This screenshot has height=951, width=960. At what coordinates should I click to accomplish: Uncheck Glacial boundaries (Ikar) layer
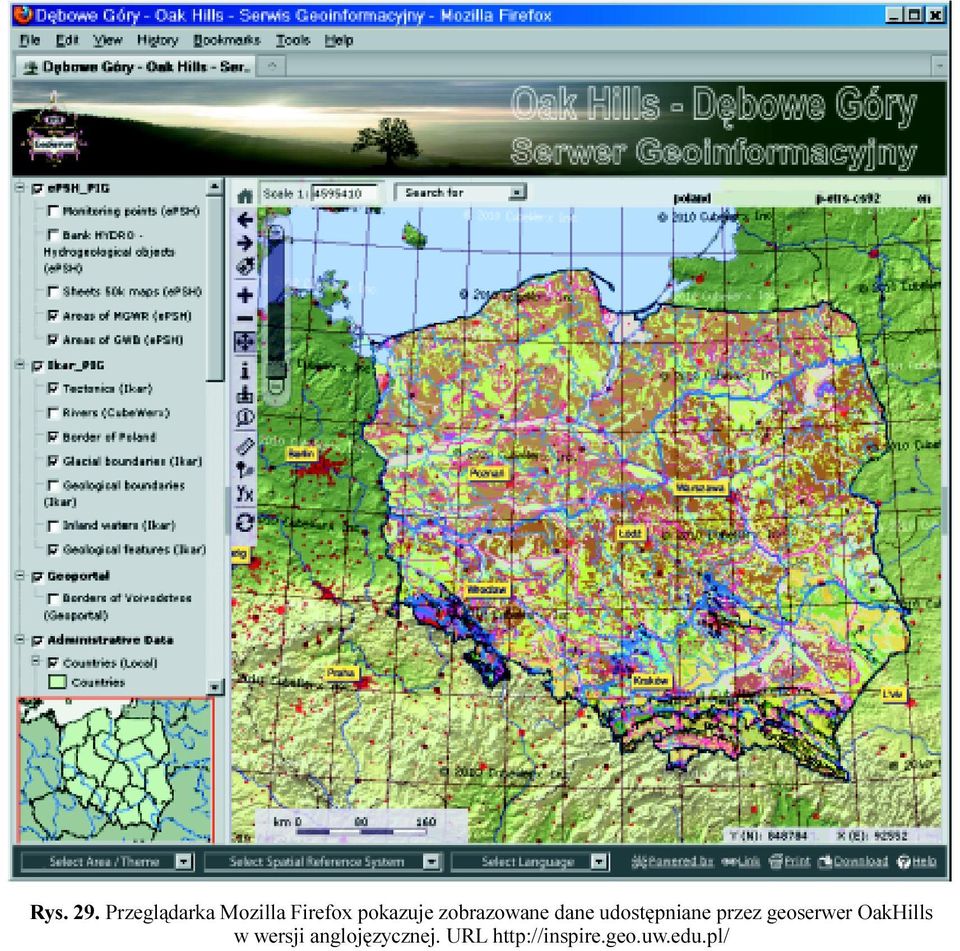point(53,461)
